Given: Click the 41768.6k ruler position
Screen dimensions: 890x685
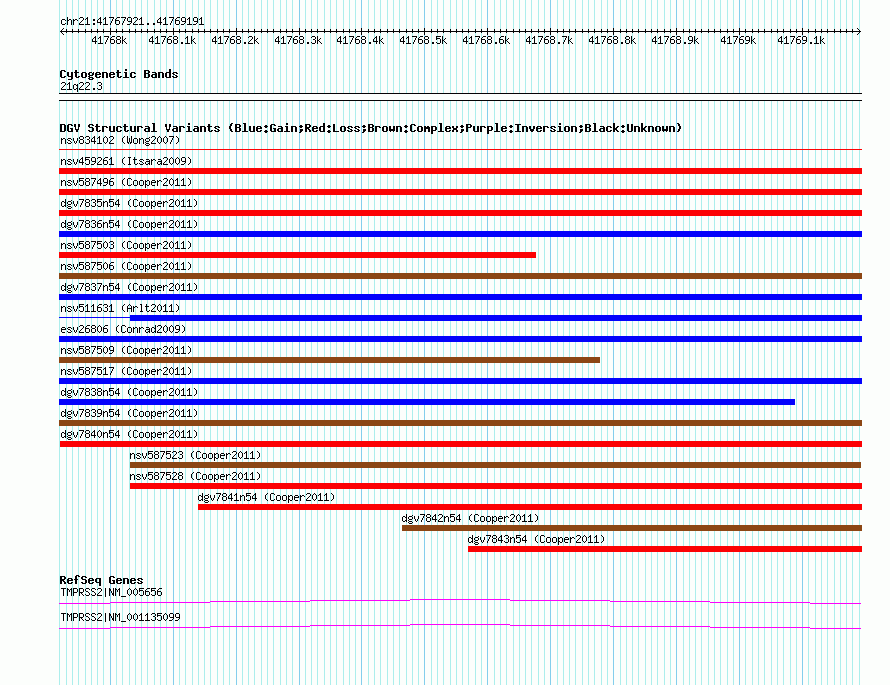Looking at the screenshot, I should point(486,40).
